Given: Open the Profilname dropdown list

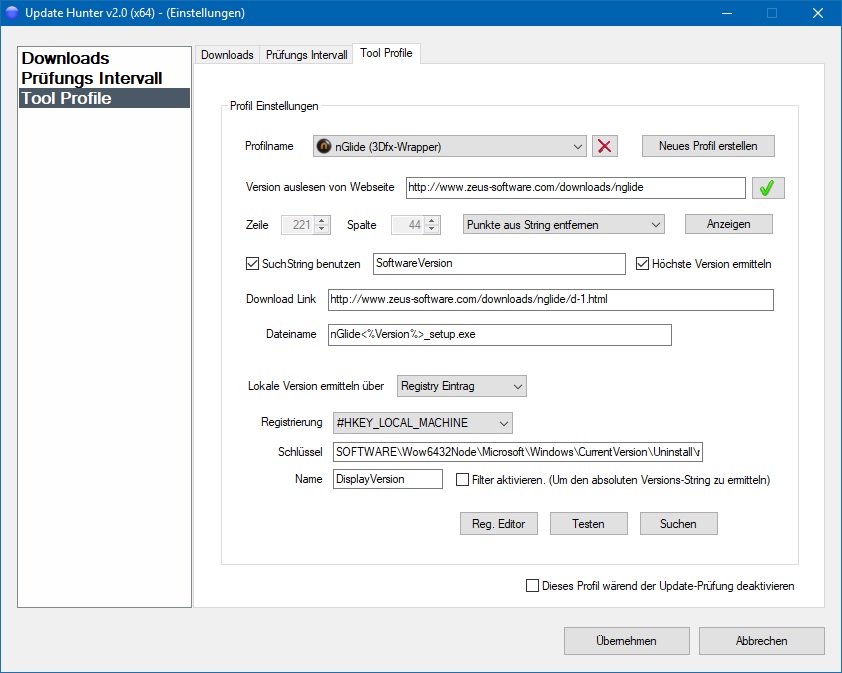Looking at the screenshot, I should pyautogui.click(x=578, y=147).
